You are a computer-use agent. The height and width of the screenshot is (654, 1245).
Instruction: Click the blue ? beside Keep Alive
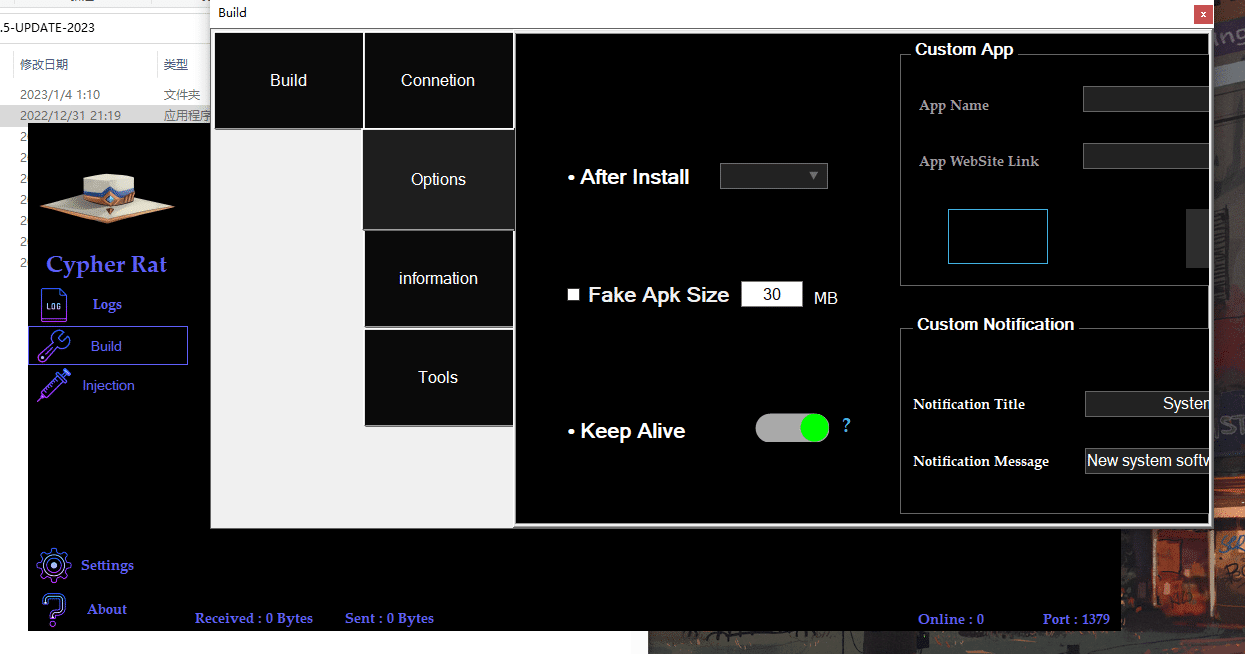pyautogui.click(x=846, y=426)
